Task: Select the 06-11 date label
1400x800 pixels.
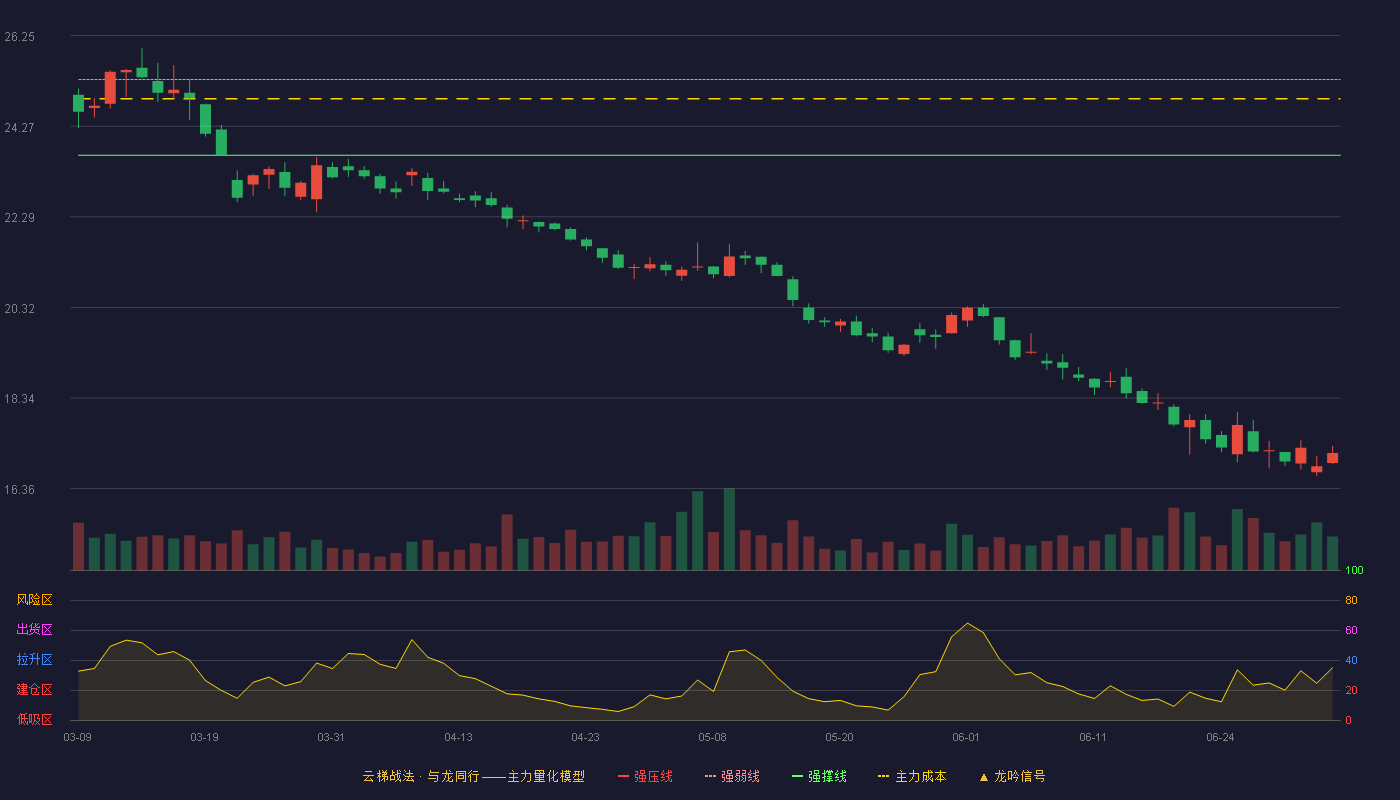Action: click(1093, 737)
